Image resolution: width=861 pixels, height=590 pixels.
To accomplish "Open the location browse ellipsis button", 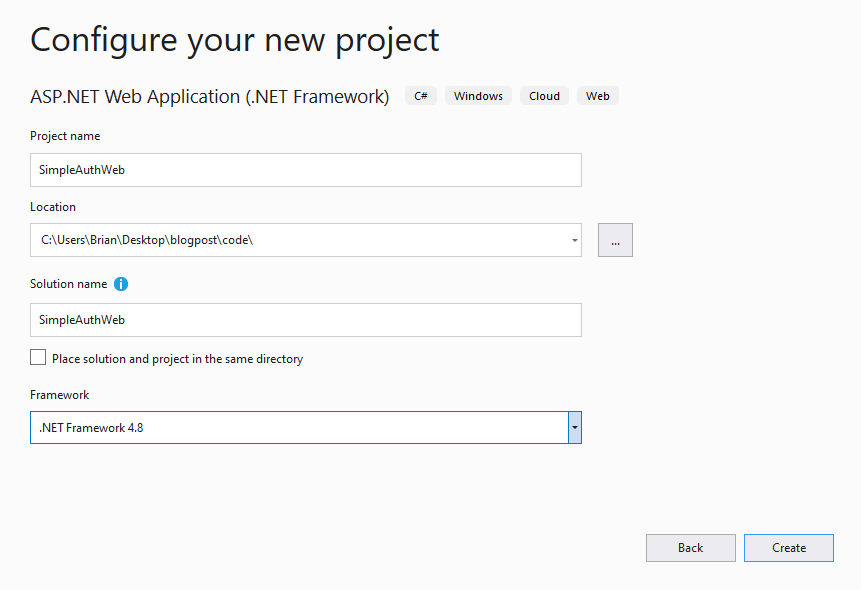I will [x=615, y=240].
